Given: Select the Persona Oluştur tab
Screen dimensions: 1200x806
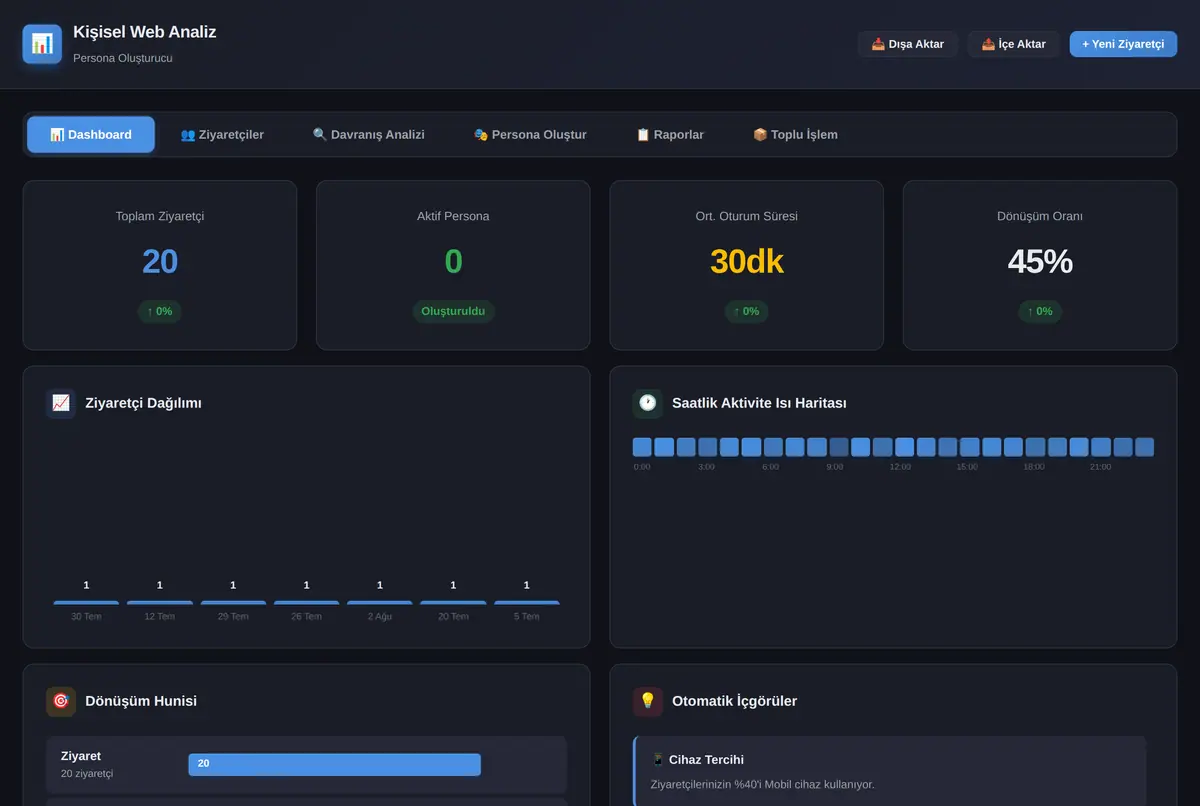Looking at the screenshot, I should [530, 134].
